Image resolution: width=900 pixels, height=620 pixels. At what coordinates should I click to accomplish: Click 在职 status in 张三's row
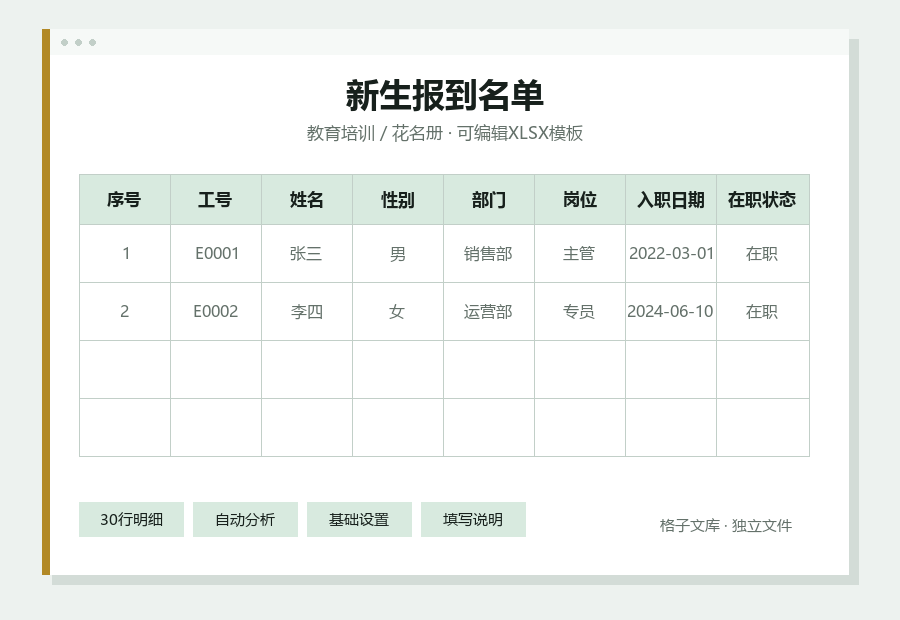pos(763,254)
